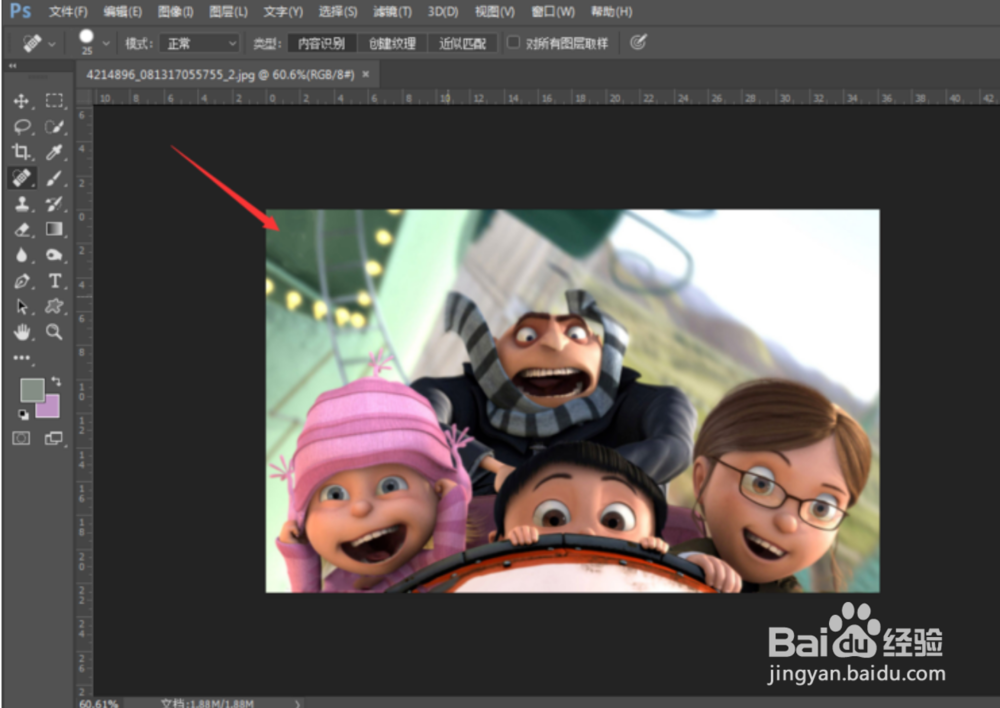Select the Spot Healing Brush tool
The image size is (1000, 708).
[x=22, y=177]
